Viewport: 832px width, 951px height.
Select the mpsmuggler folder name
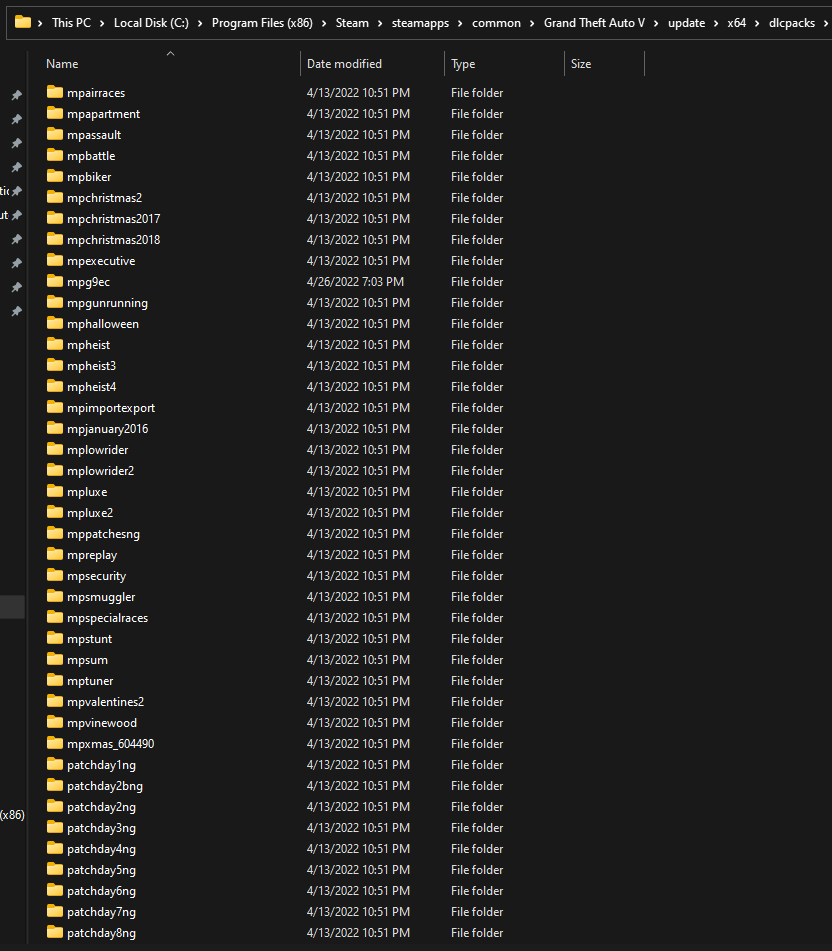pos(101,597)
